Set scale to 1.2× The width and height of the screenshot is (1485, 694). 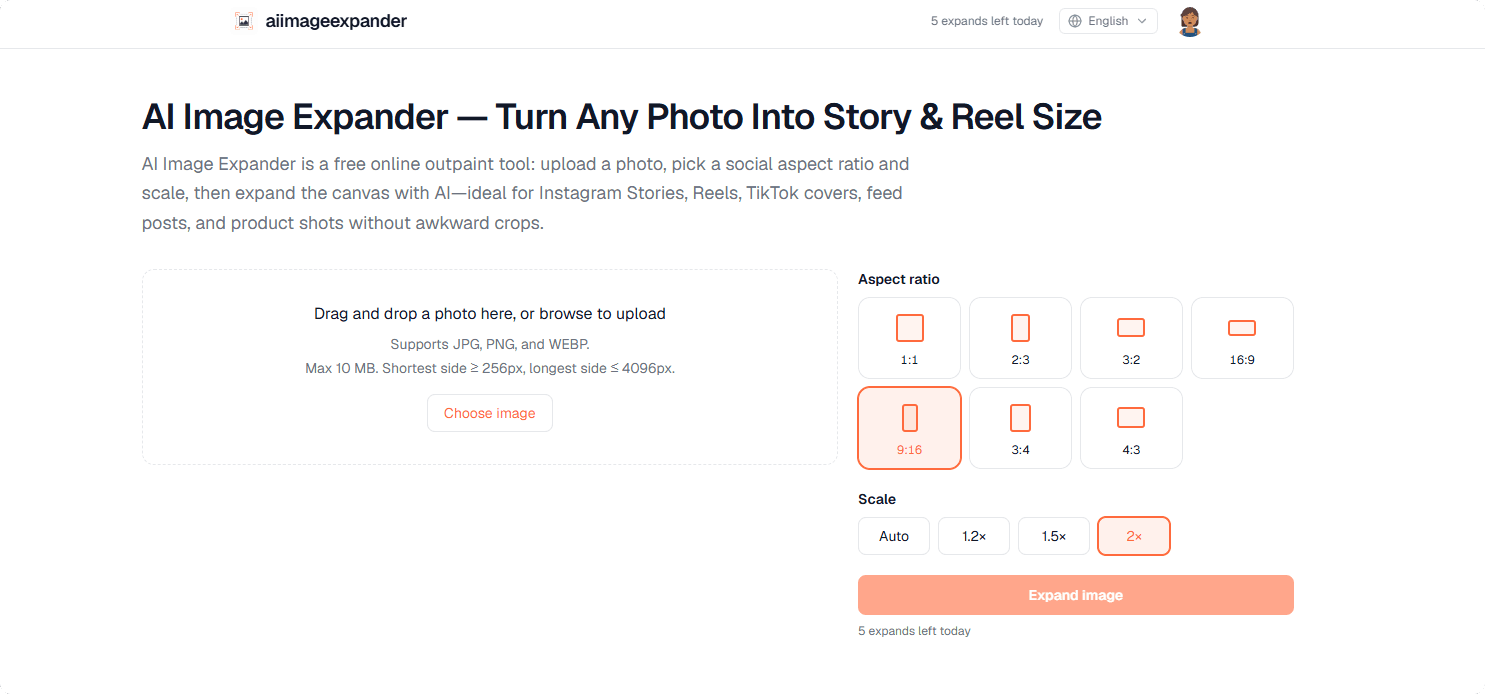(x=974, y=536)
